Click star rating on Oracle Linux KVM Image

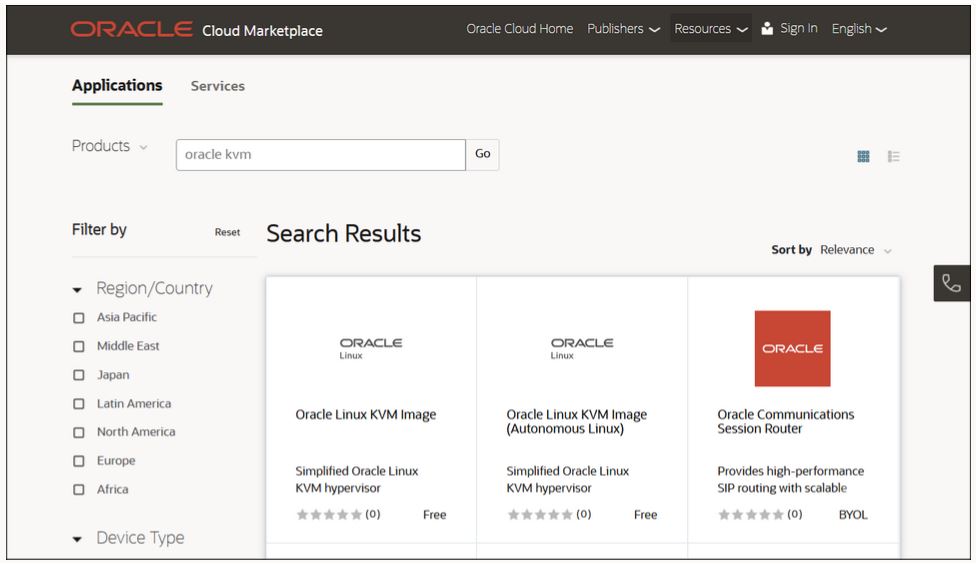329,515
